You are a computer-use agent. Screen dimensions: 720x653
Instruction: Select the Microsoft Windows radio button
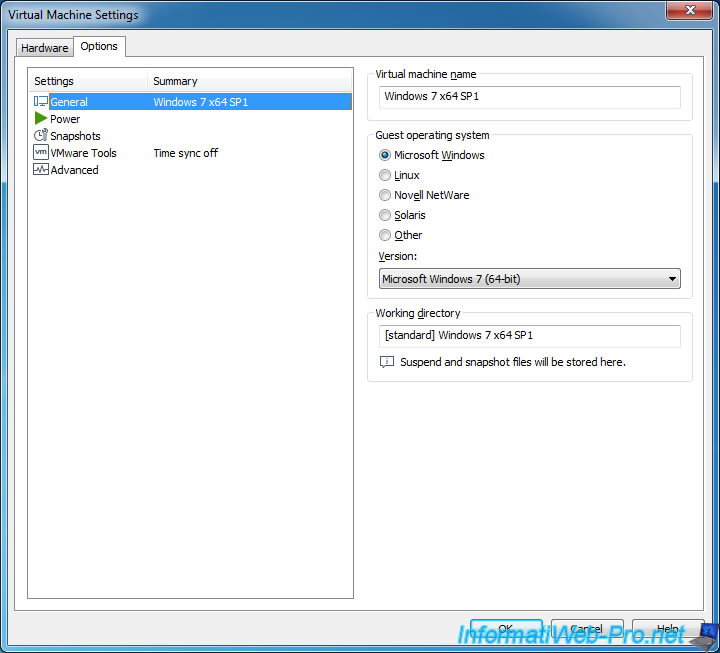[x=385, y=155]
